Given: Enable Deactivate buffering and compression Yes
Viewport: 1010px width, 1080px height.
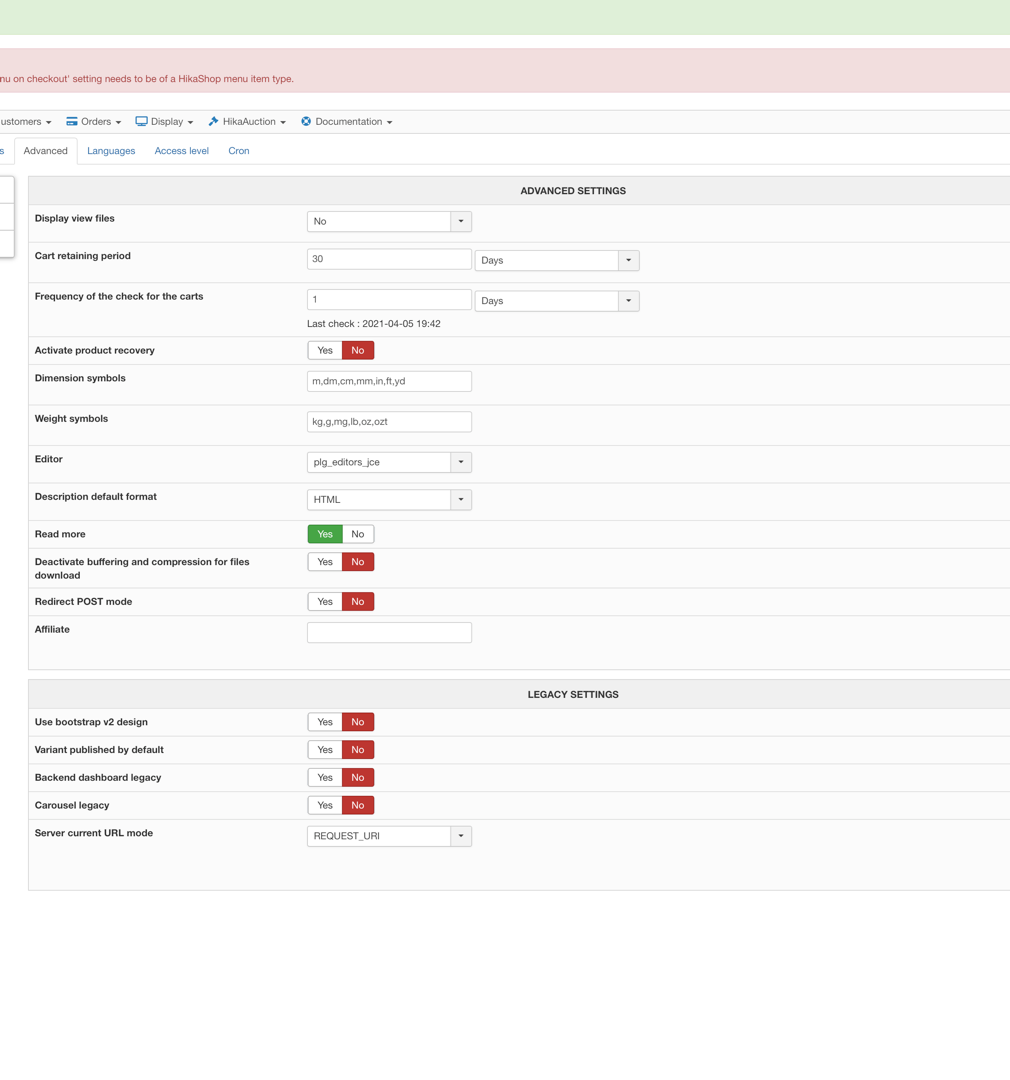Looking at the screenshot, I should coord(324,562).
